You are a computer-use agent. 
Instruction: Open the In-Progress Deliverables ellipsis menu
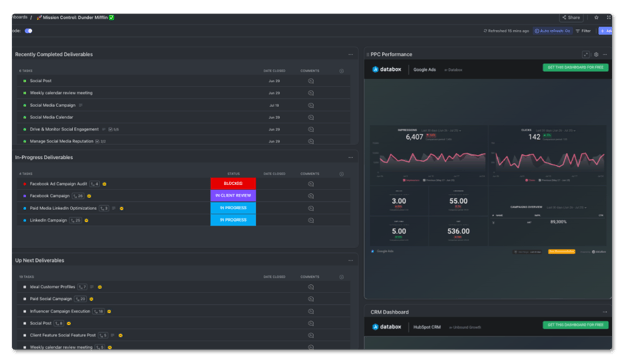351,158
